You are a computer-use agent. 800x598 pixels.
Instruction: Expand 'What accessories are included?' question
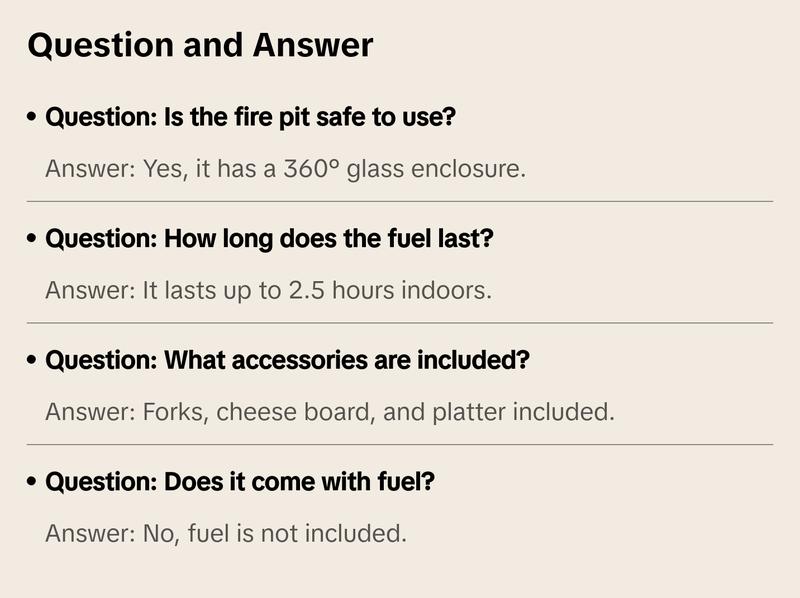(x=287, y=360)
